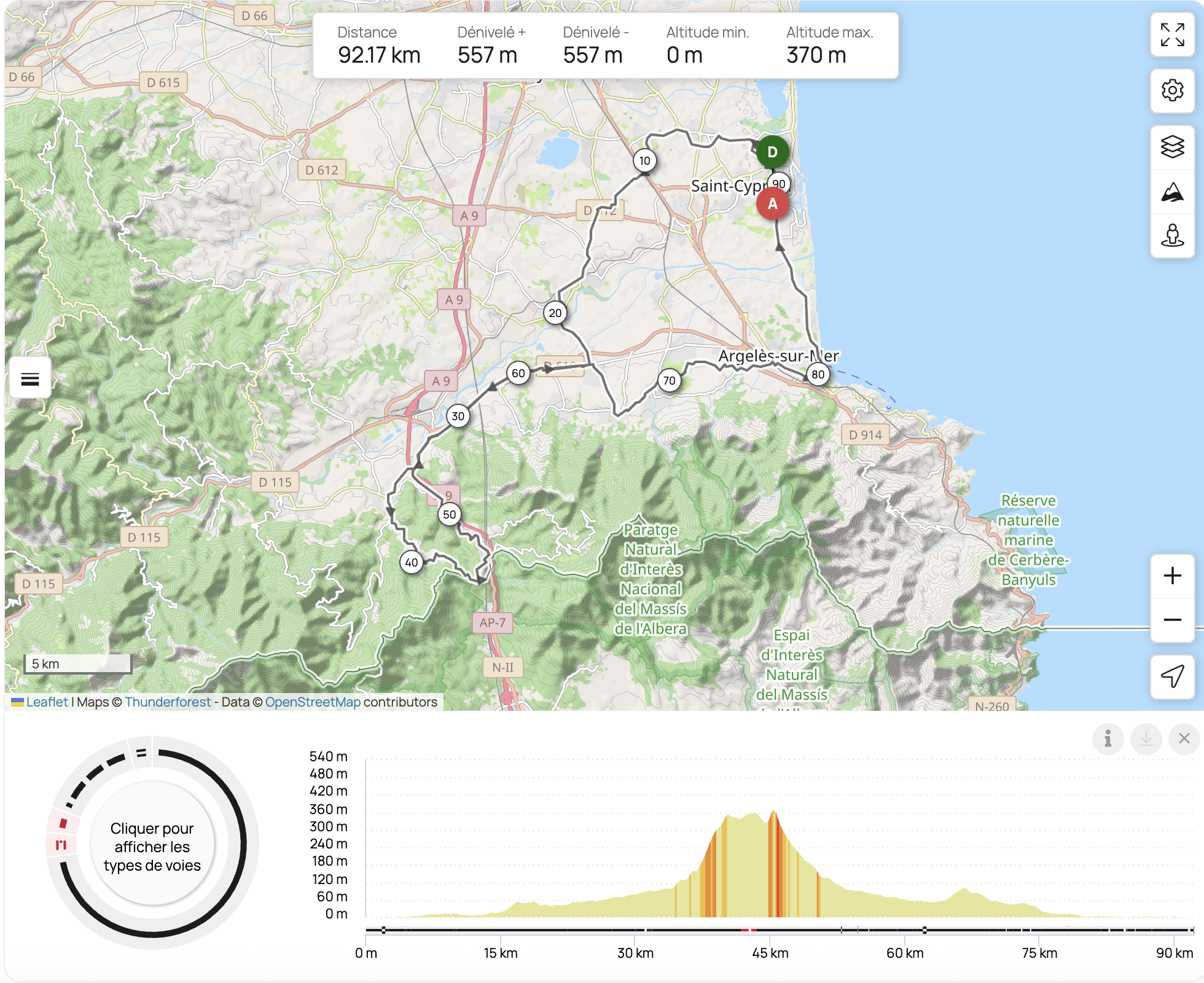Toggle the terrain relief mountain icon

point(1172,192)
